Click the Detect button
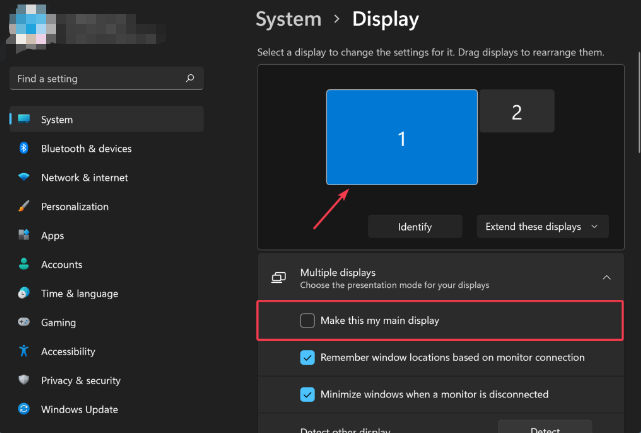This screenshot has height=433, width=641. [x=545, y=427]
